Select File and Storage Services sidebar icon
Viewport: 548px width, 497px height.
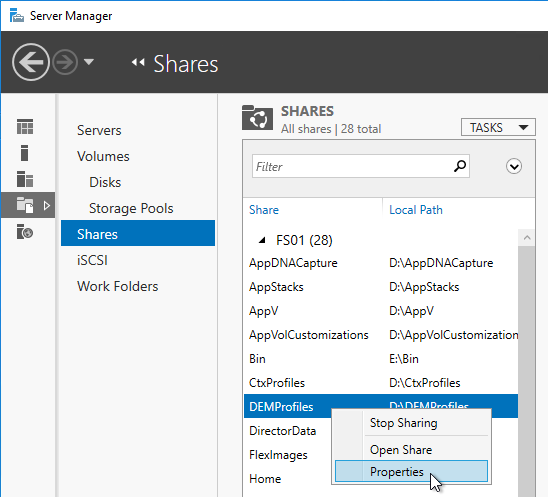[25, 205]
